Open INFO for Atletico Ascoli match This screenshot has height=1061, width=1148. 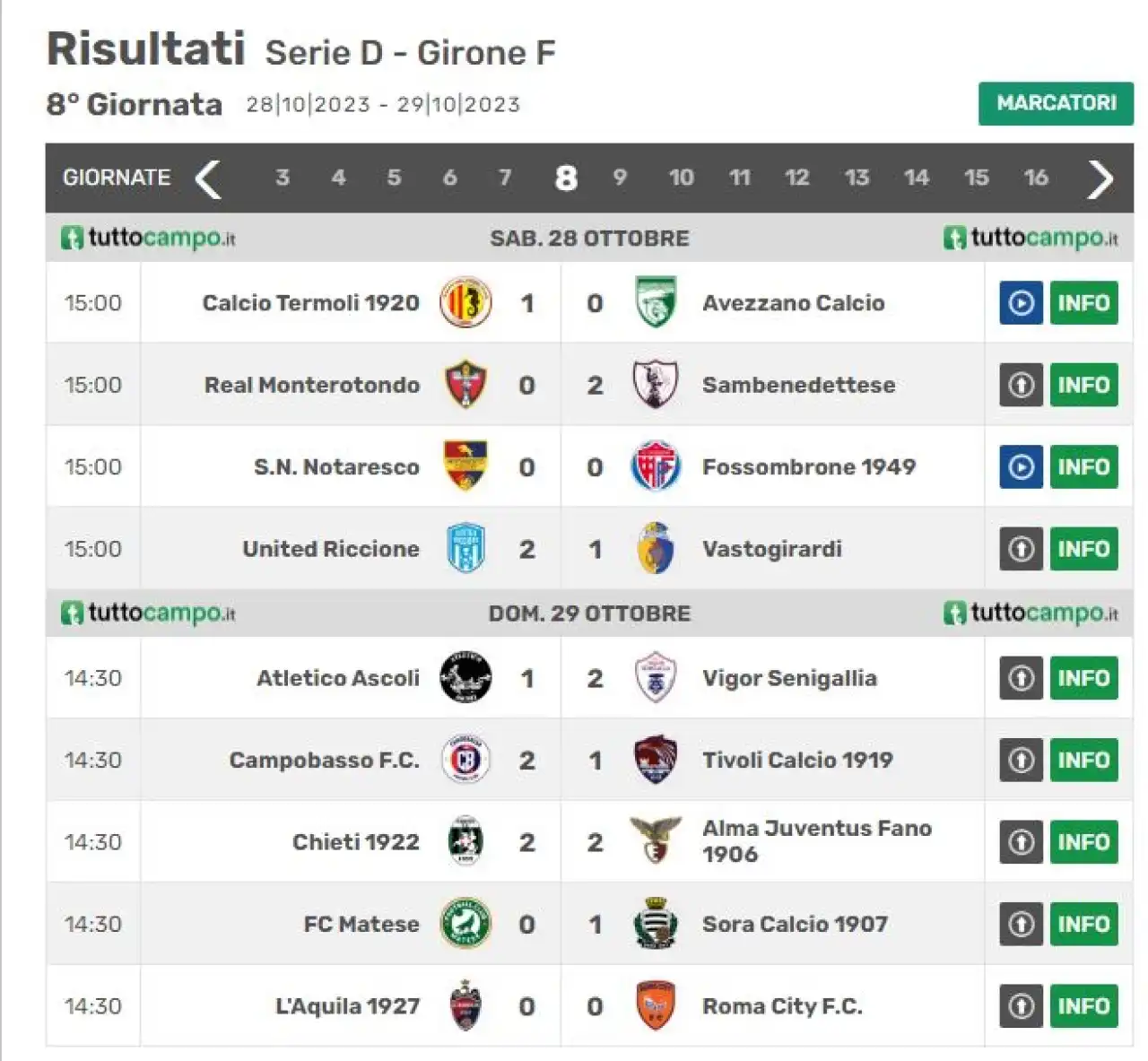1083,678
